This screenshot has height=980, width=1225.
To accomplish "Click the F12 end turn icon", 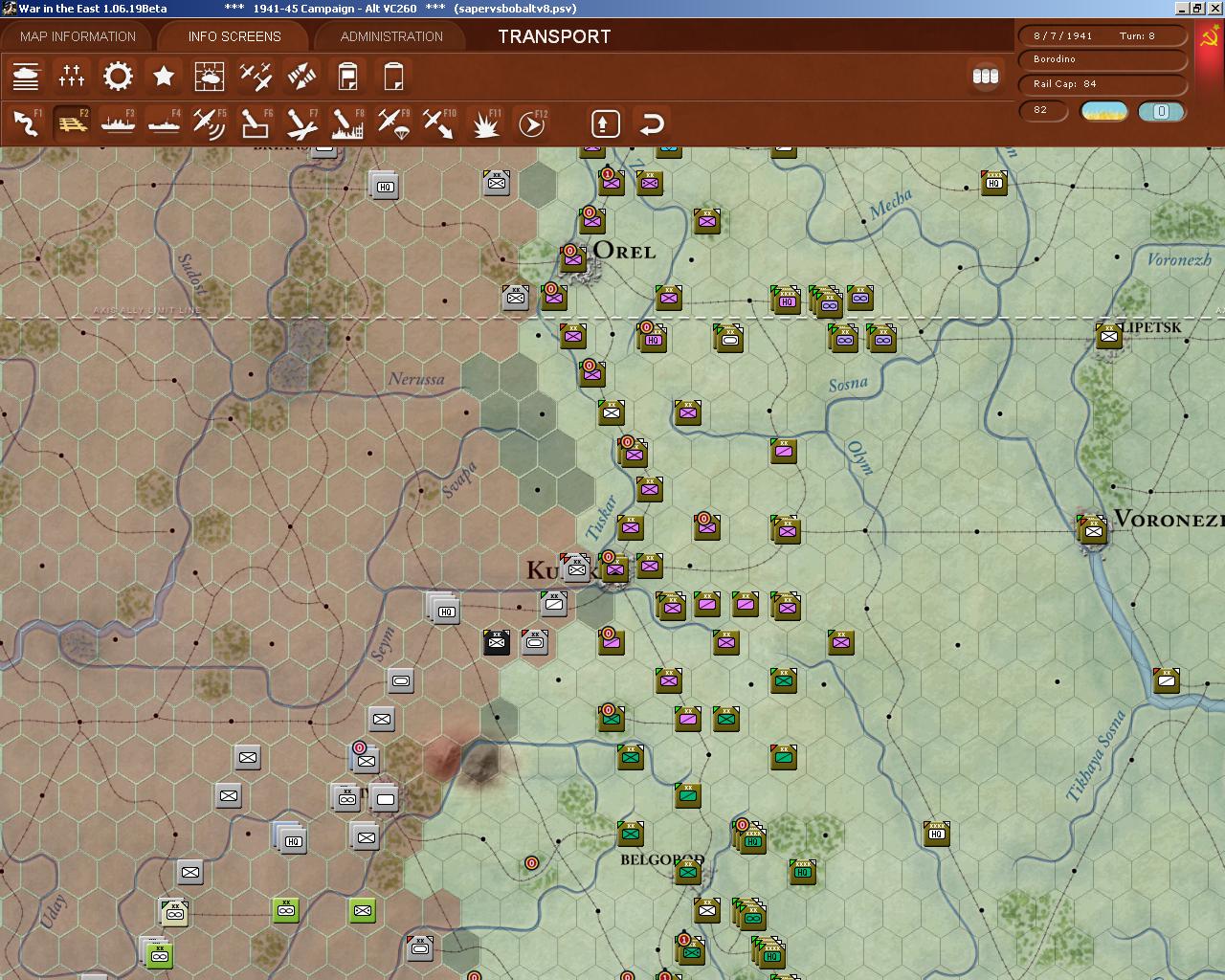I will point(531,123).
